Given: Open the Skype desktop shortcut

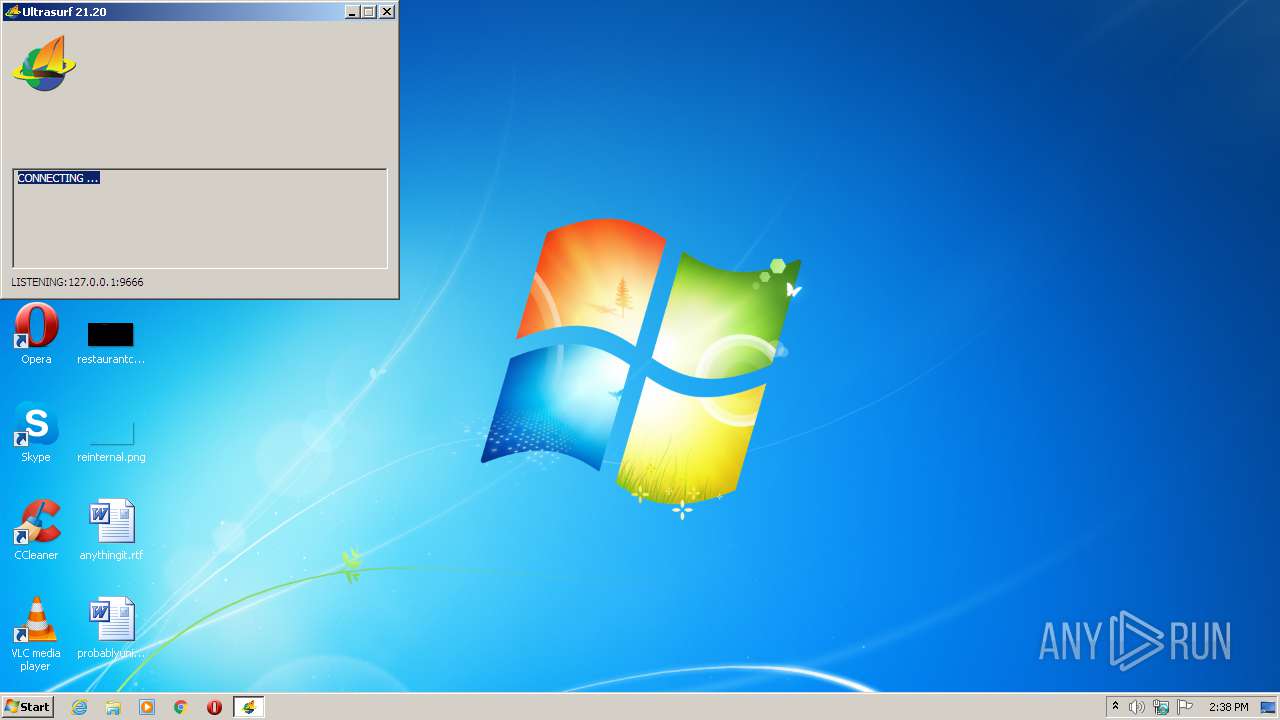Looking at the screenshot, I should click(36, 424).
